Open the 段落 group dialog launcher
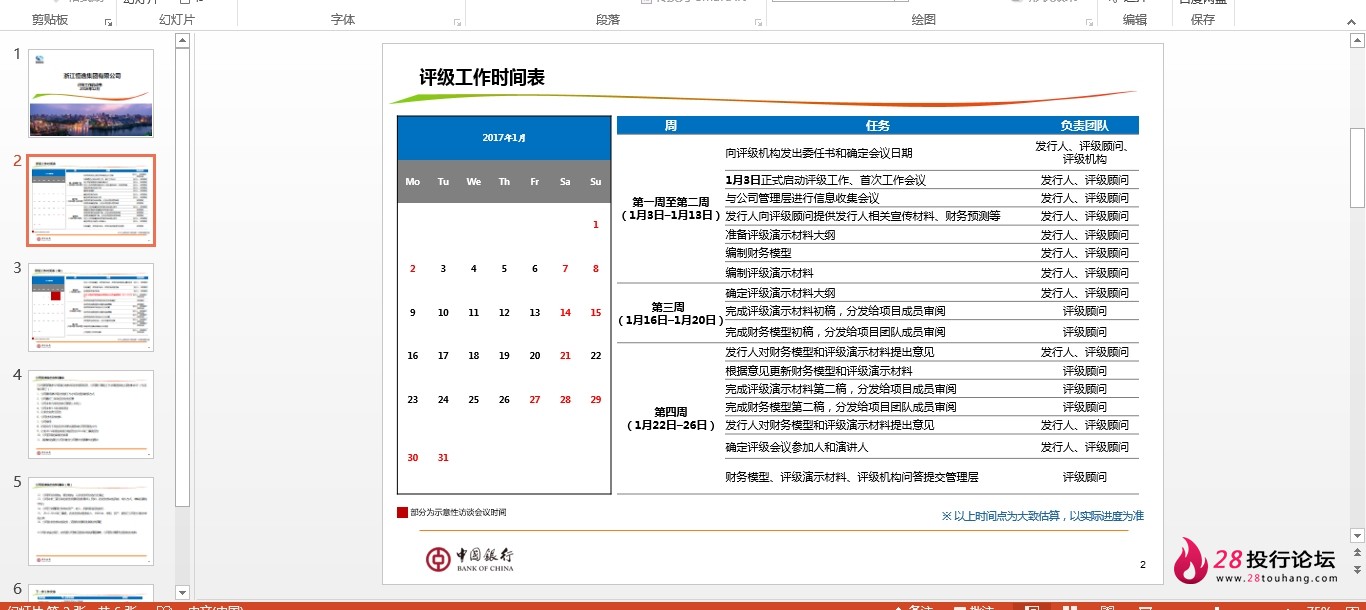 [x=759, y=21]
